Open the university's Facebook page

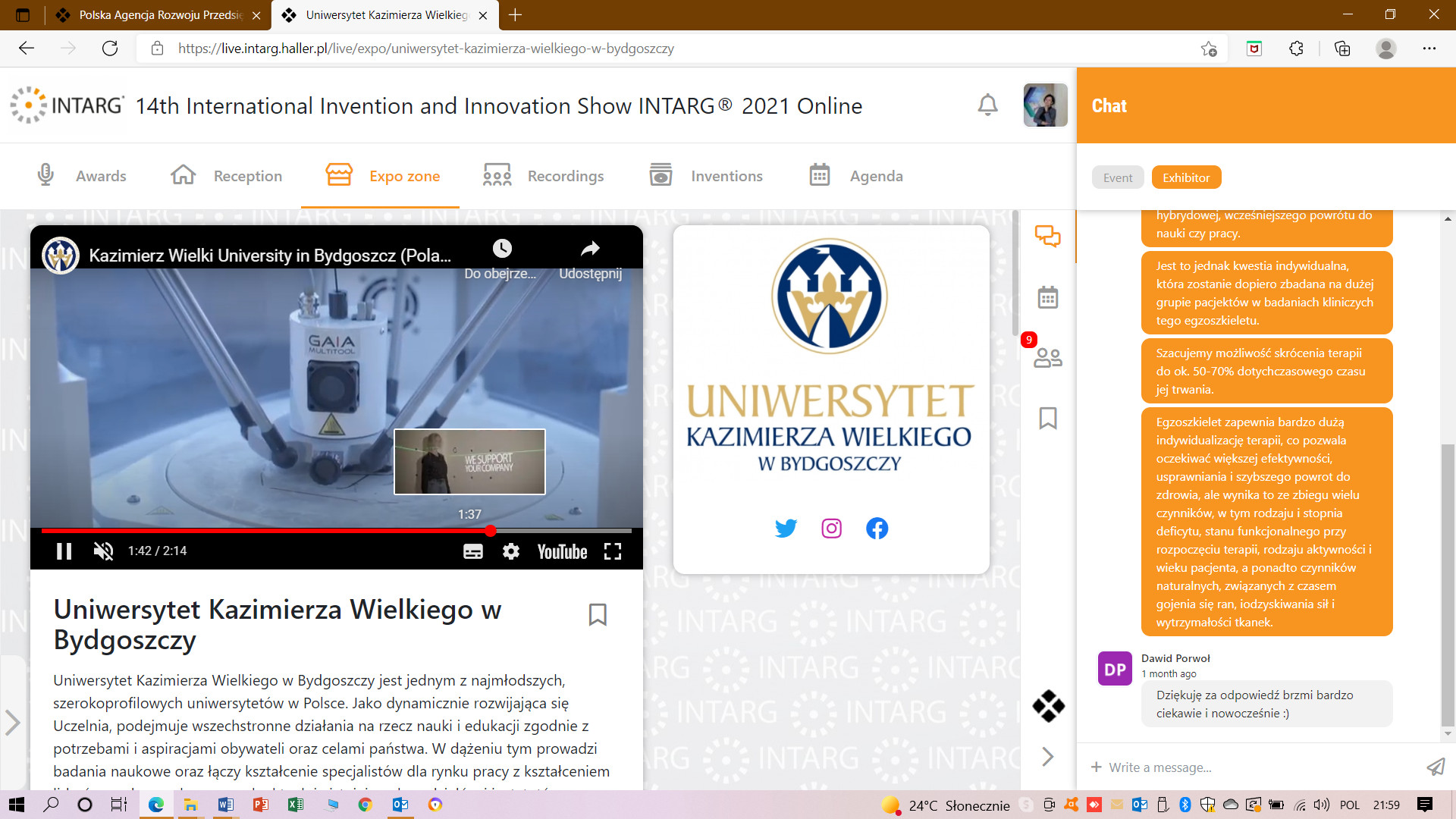[877, 528]
